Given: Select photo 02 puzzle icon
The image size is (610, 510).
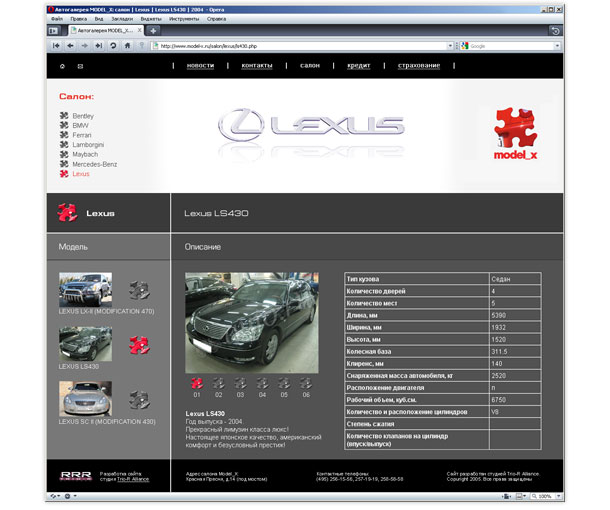Looking at the screenshot, I should point(219,384).
